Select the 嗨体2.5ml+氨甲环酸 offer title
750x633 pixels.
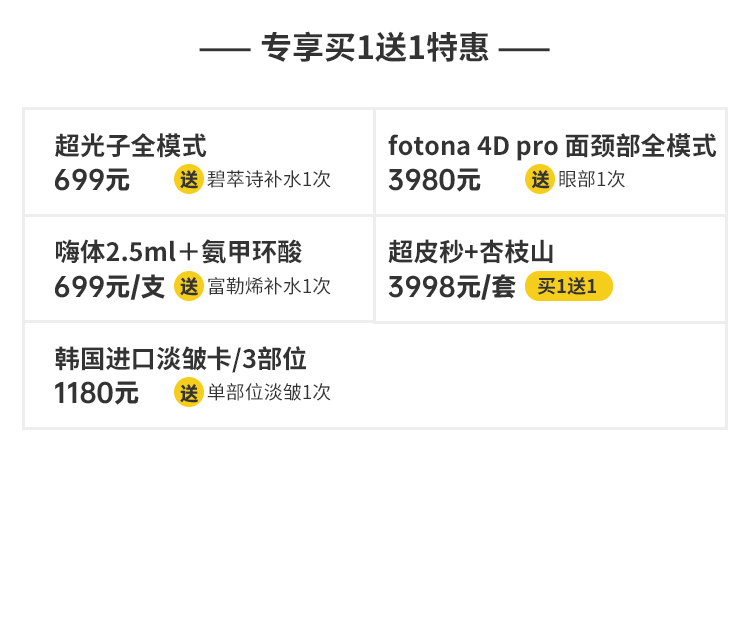[x=178, y=252]
